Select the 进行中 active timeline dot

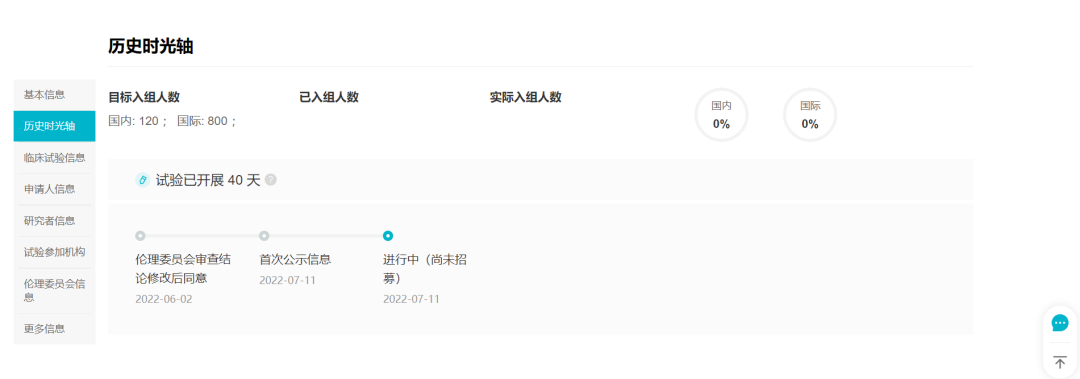click(x=388, y=236)
